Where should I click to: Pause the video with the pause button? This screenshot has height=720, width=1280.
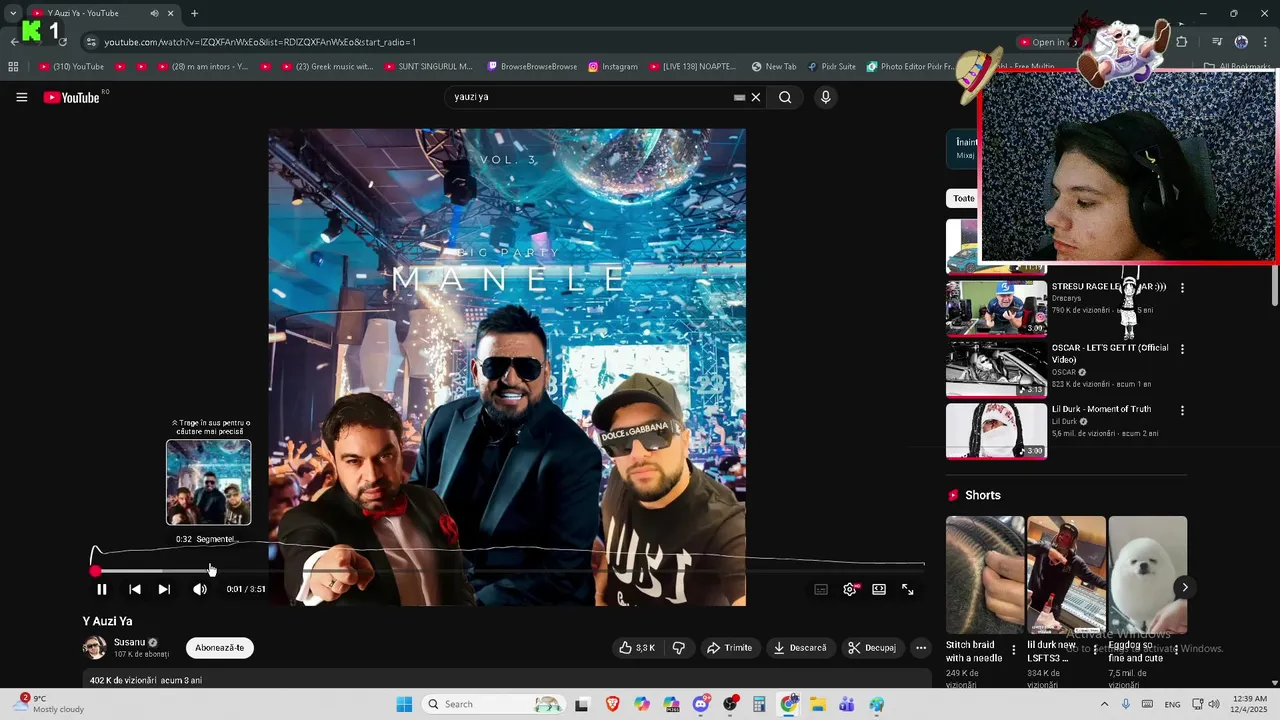[x=101, y=589]
